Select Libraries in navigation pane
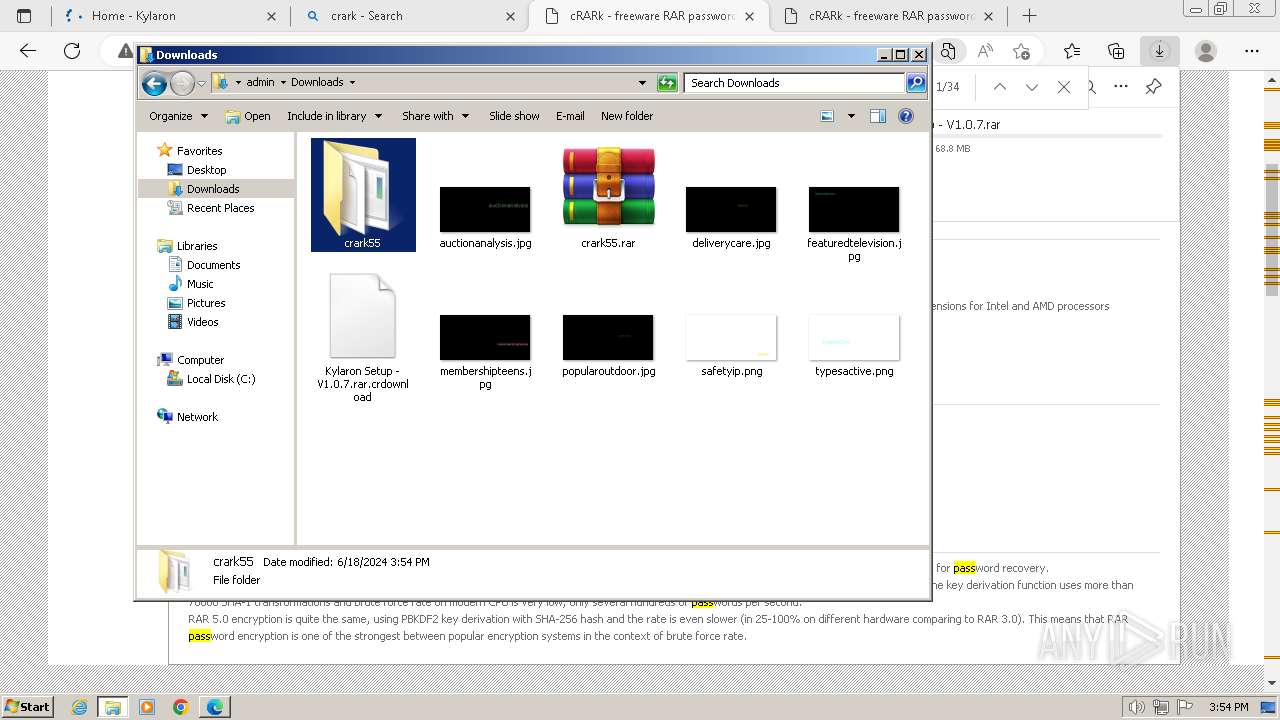 [x=197, y=246]
